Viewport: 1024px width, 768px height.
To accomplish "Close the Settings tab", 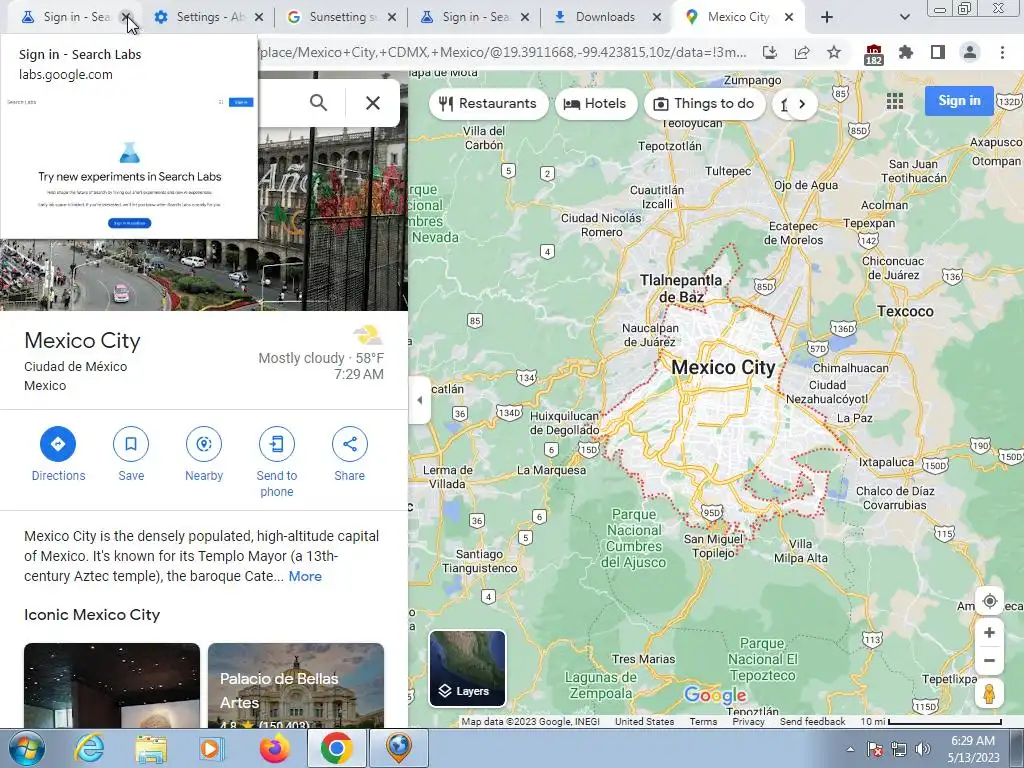I will [259, 17].
